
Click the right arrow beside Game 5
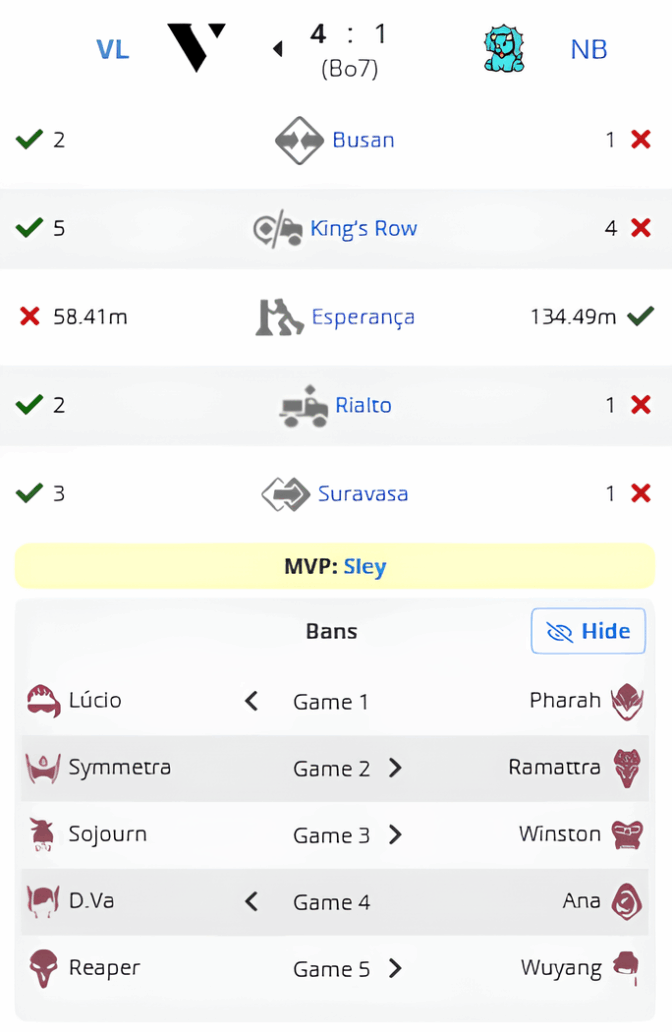(395, 969)
